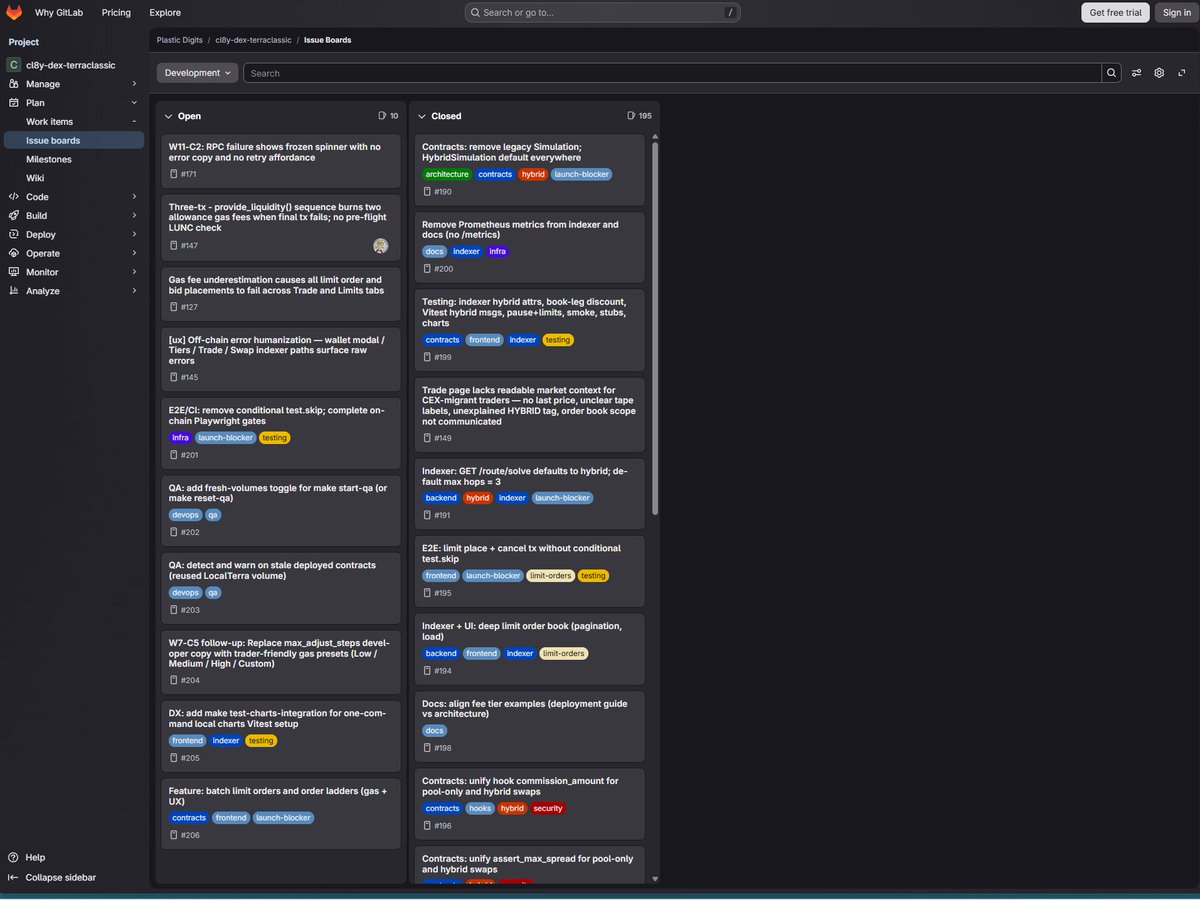Click the Build rocket icon
Image resolution: width=1200 pixels, height=900 pixels.
coord(13,215)
